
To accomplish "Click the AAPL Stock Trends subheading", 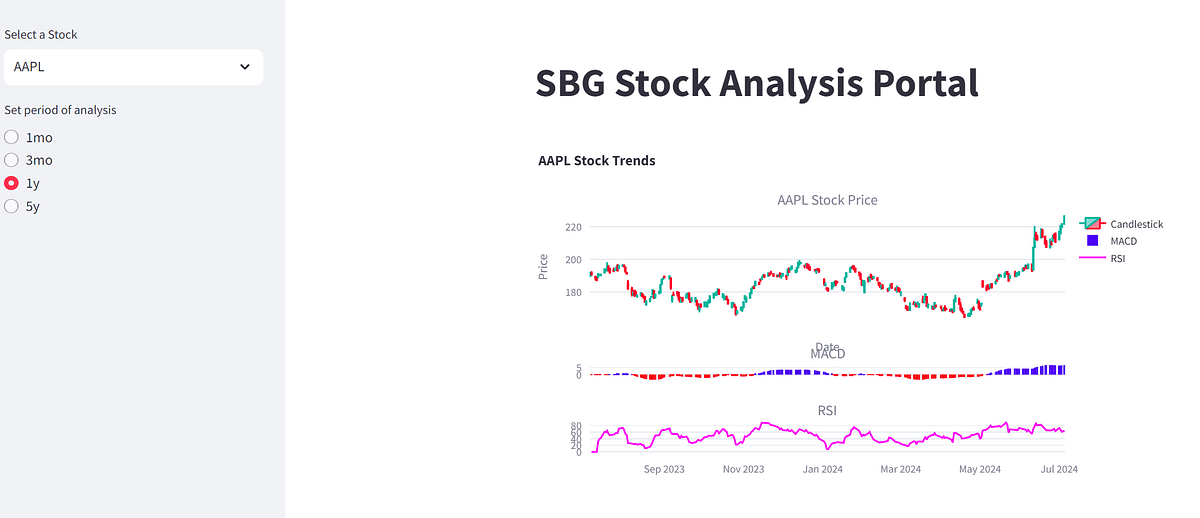I will [597, 160].
